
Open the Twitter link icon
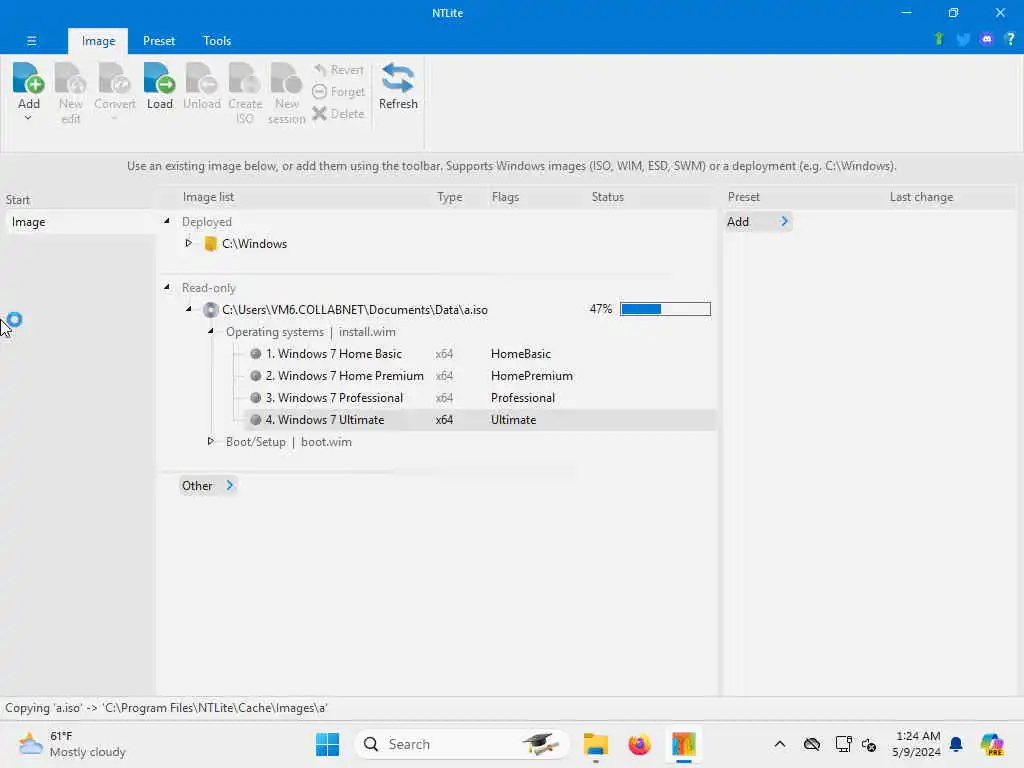[x=963, y=39]
